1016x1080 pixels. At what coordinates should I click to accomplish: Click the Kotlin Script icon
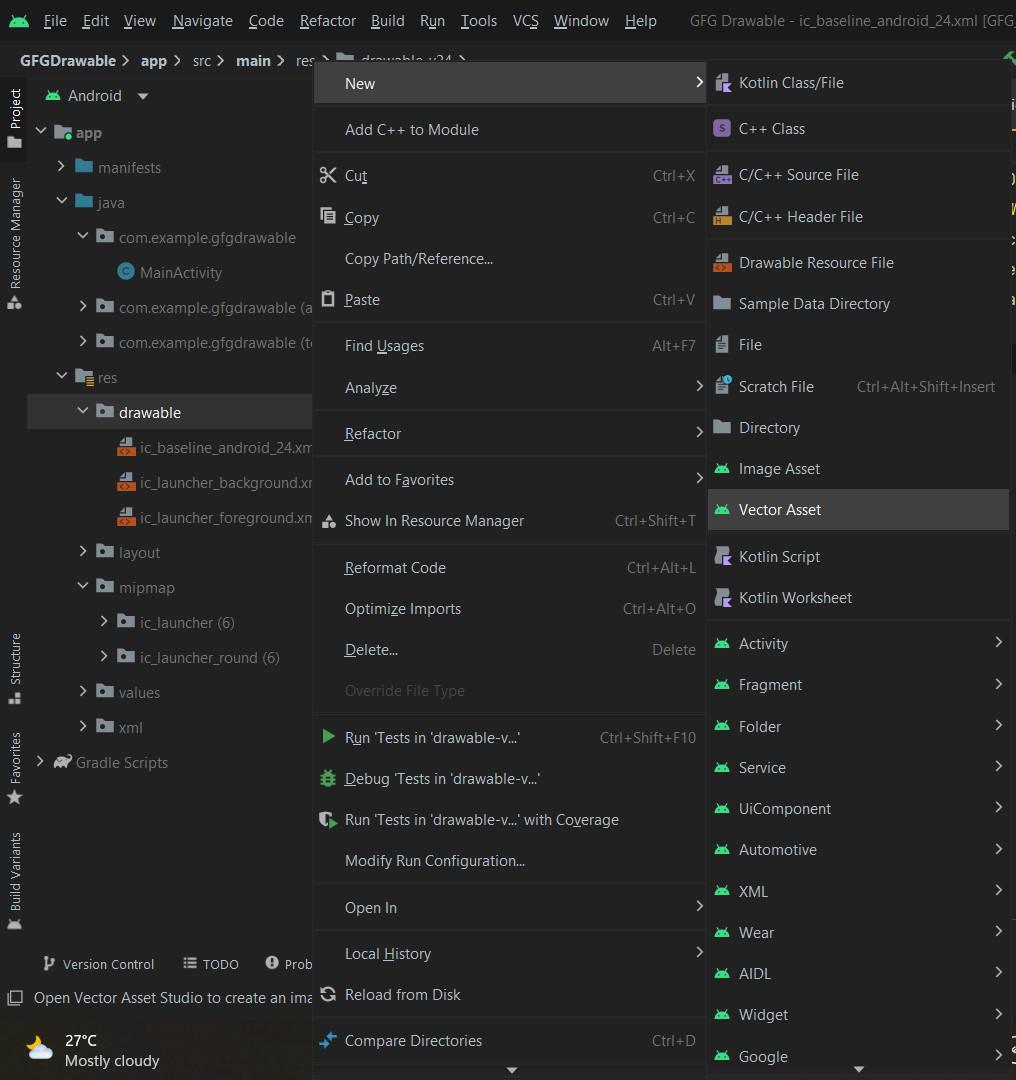tap(722, 556)
